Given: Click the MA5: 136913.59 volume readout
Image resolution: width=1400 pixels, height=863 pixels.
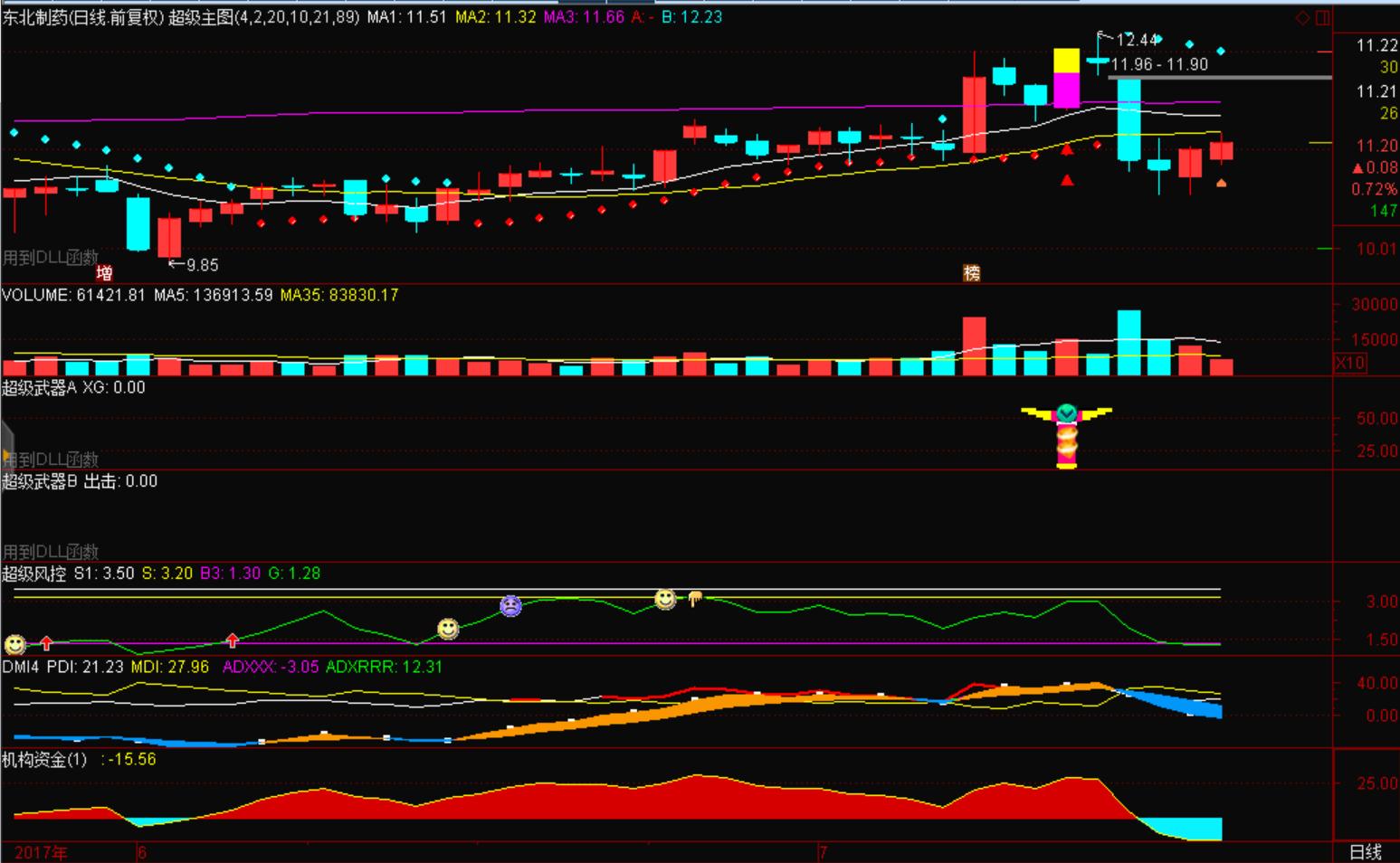Looking at the screenshot, I should tap(213, 295).
